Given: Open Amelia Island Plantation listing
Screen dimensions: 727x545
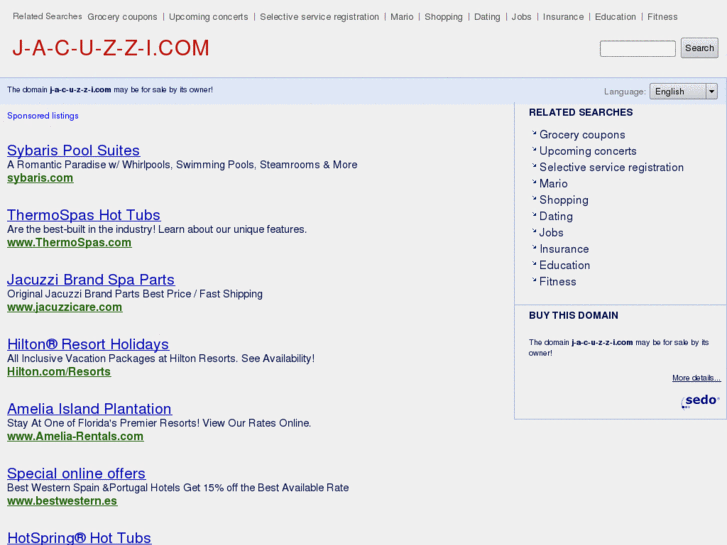Looking at the screenshot, I should tap(89, 409).
